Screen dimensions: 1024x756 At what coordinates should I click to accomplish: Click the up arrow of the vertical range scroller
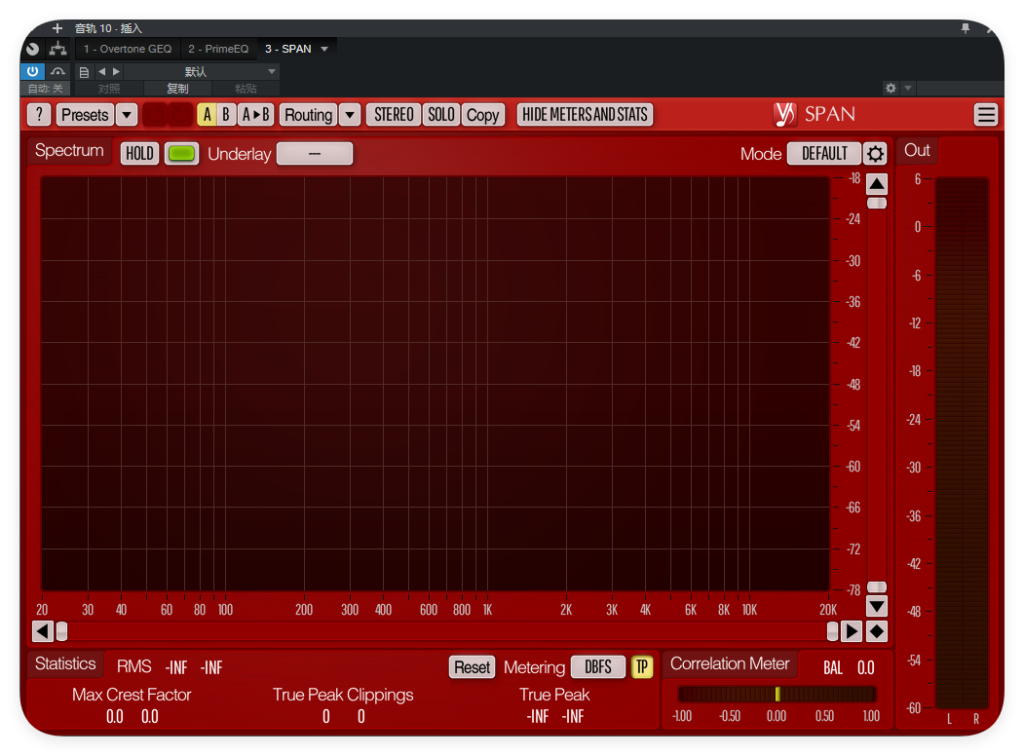(876, 184)
